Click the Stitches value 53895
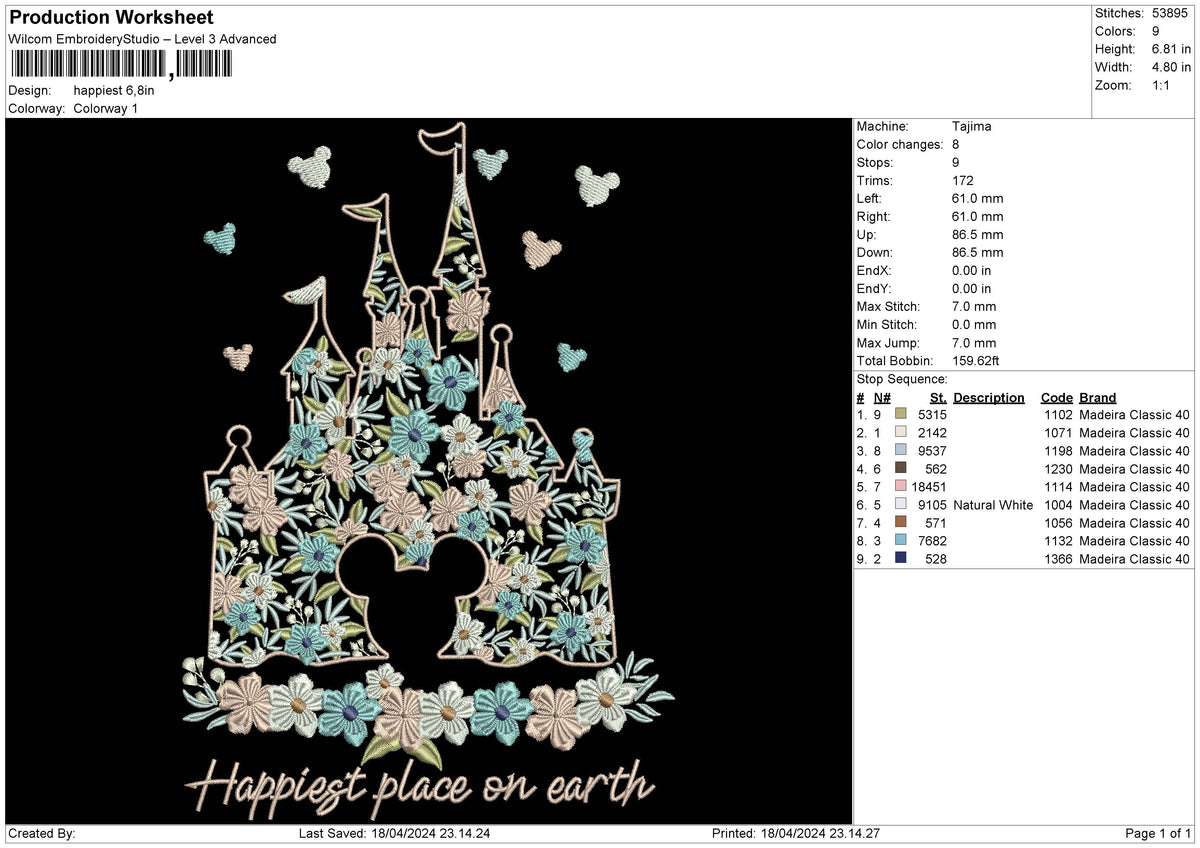This screenshot has width=1200, height=848. click(1172, 13)
